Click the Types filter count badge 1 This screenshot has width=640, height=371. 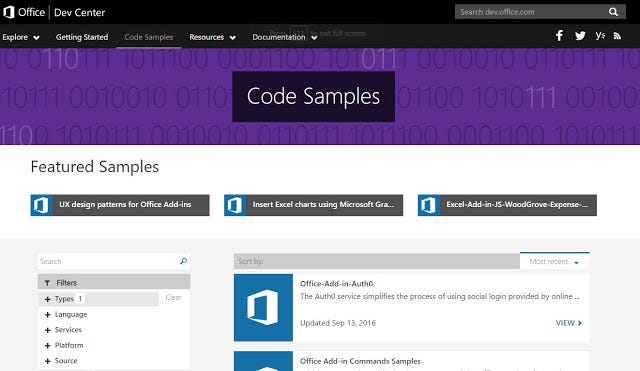(x=80, y=299)
